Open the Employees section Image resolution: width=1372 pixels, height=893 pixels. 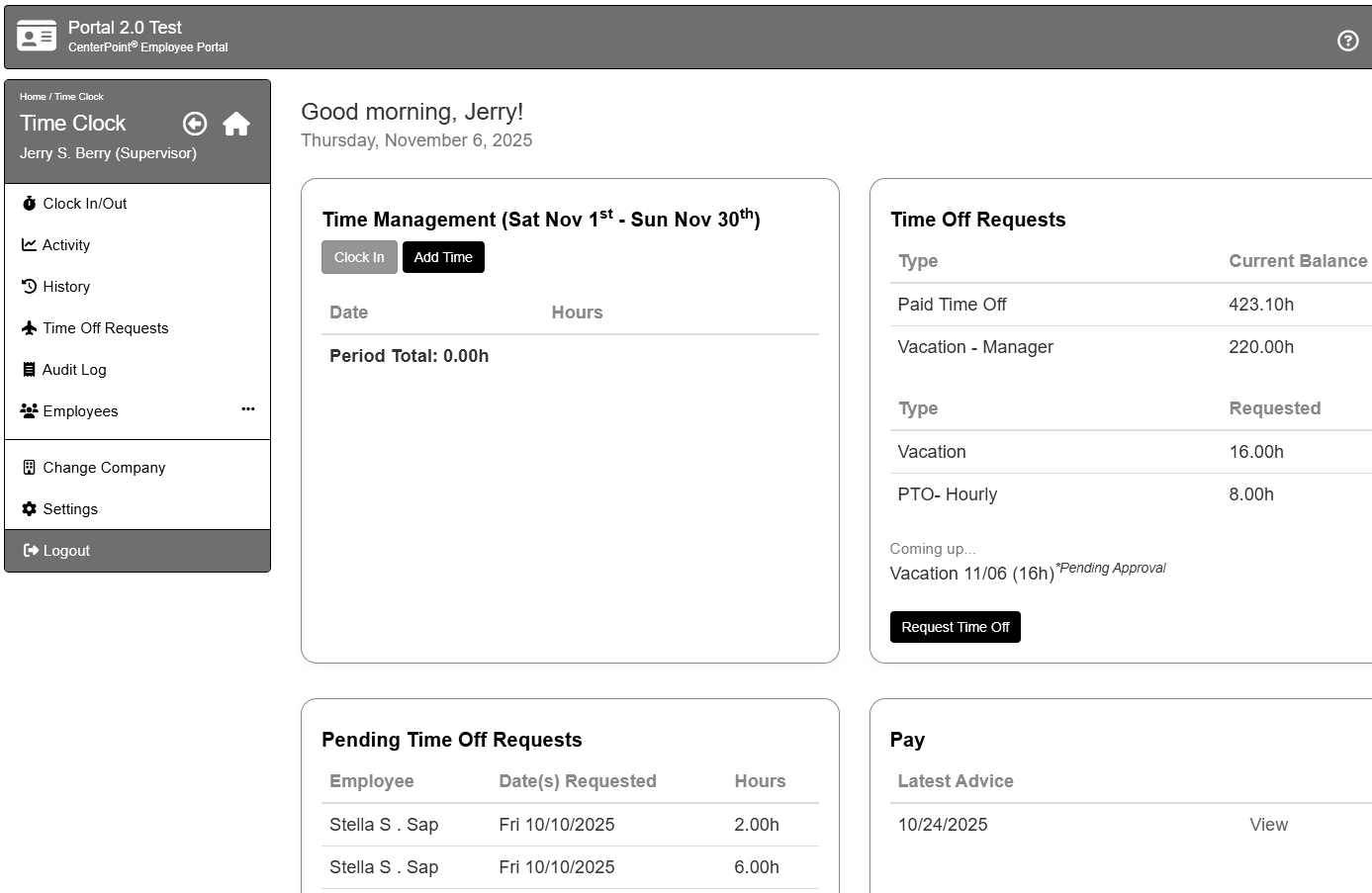pos(80,411)
